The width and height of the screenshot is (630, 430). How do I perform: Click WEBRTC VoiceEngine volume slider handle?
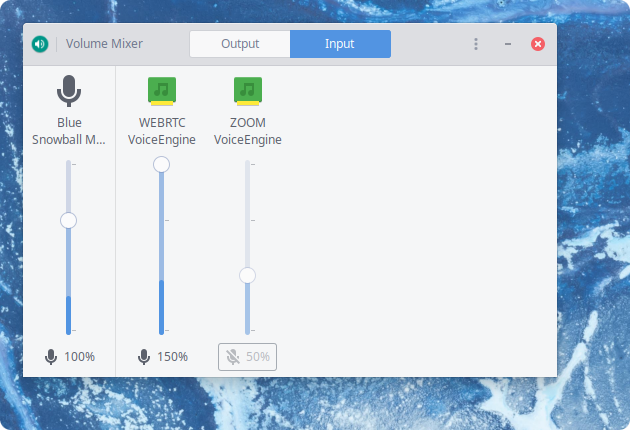(162, 164)
